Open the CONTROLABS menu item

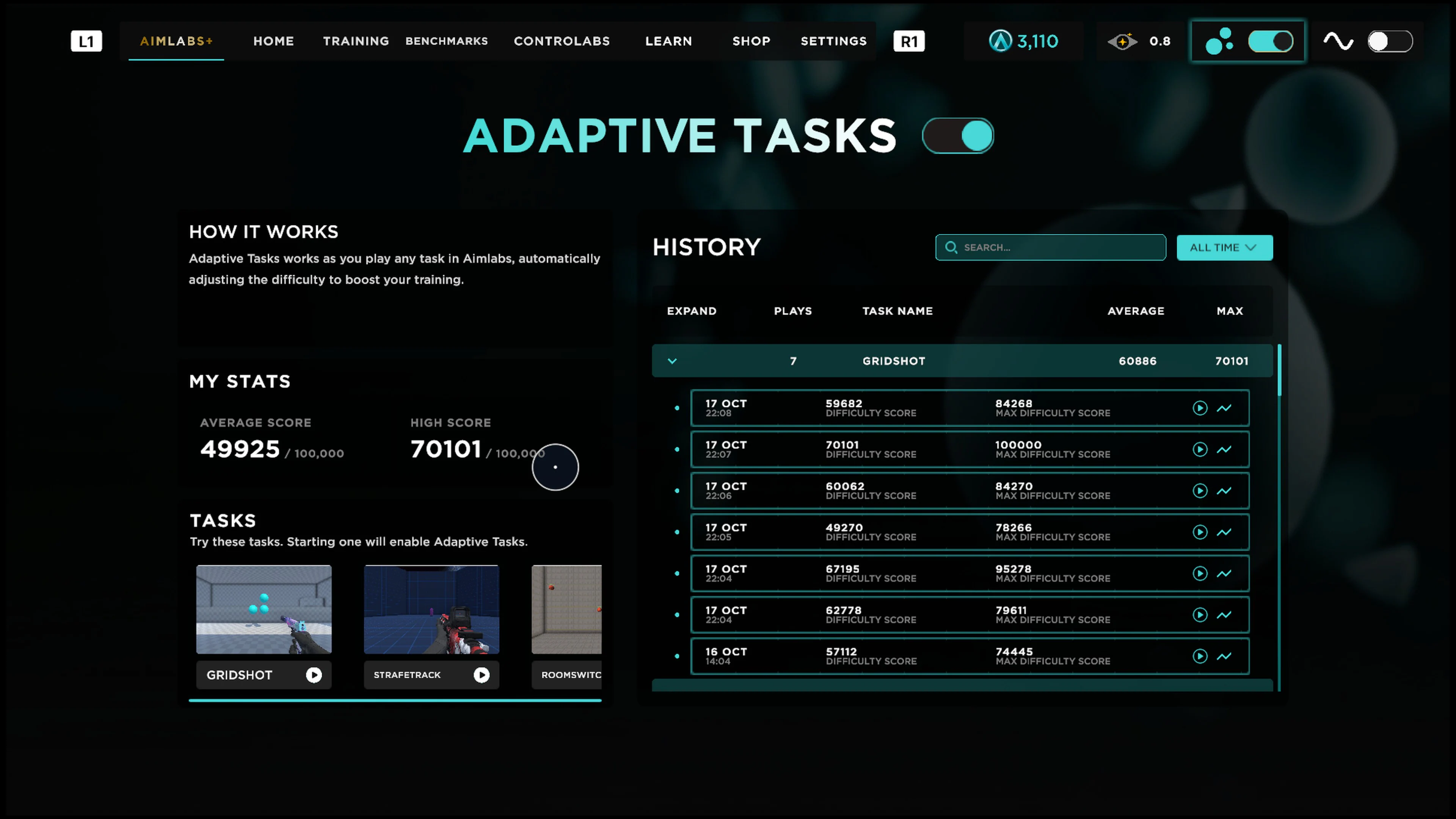561,41
